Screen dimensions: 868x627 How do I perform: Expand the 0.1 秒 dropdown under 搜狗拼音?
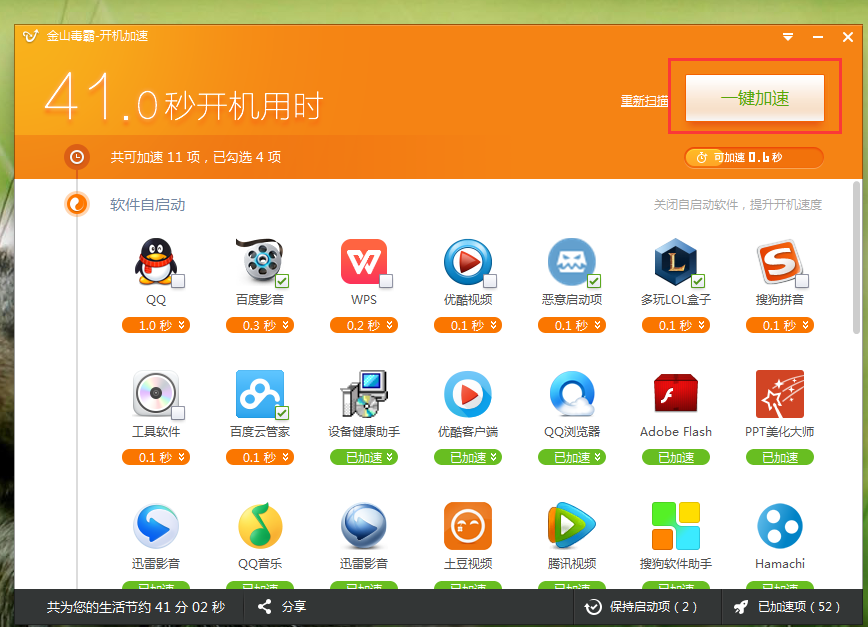tap(806, 325)
